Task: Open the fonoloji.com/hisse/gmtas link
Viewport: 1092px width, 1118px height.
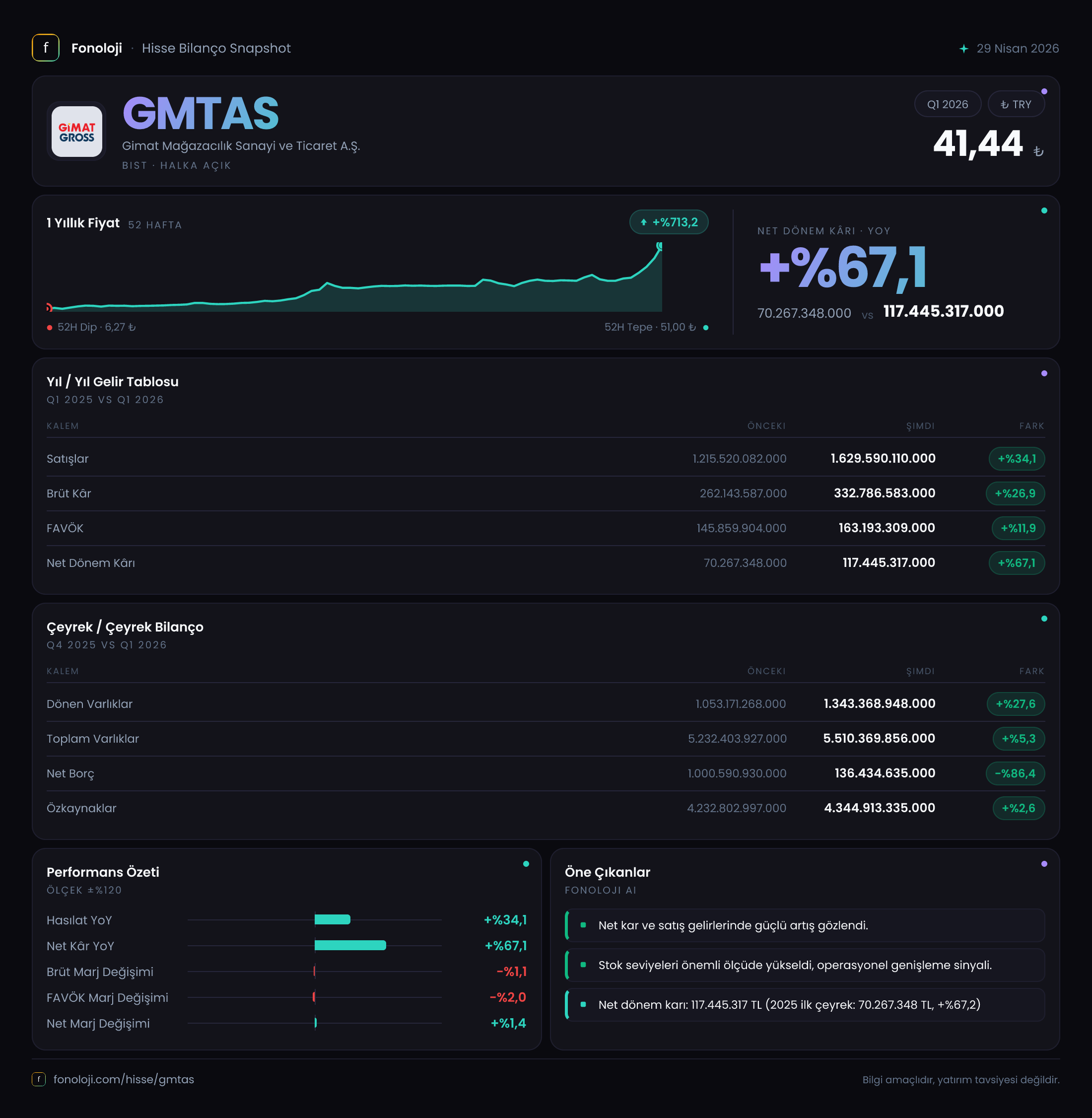Action: [x=124, y=1079]
